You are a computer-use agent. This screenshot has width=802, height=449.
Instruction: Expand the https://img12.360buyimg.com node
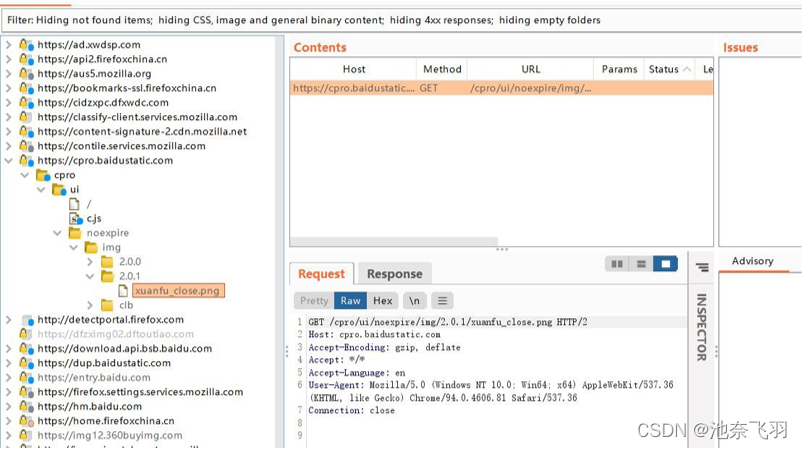point(9,436)
